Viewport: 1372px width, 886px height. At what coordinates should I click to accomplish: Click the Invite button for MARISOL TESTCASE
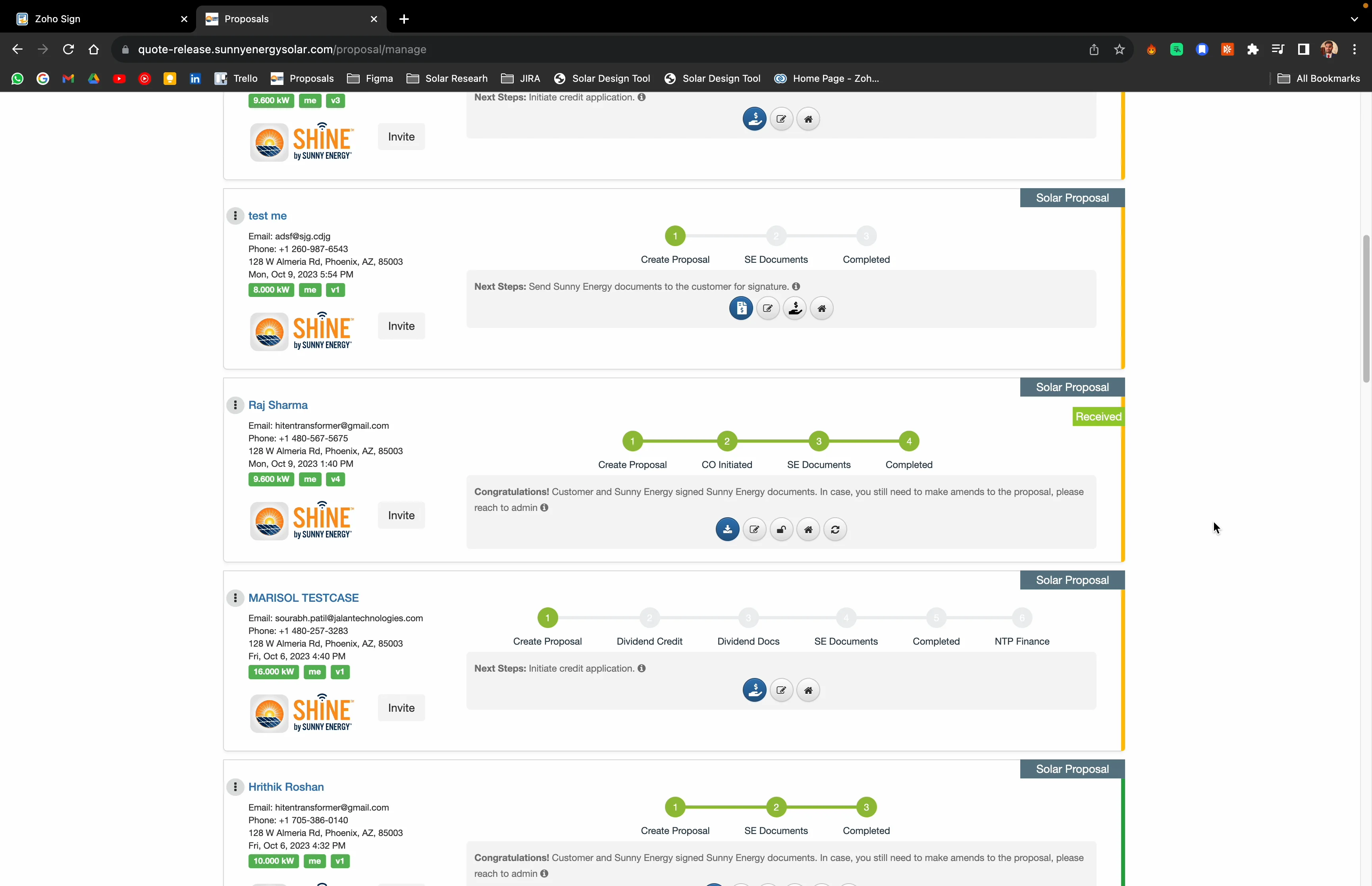pyautogui.click(x=401, y=708)
